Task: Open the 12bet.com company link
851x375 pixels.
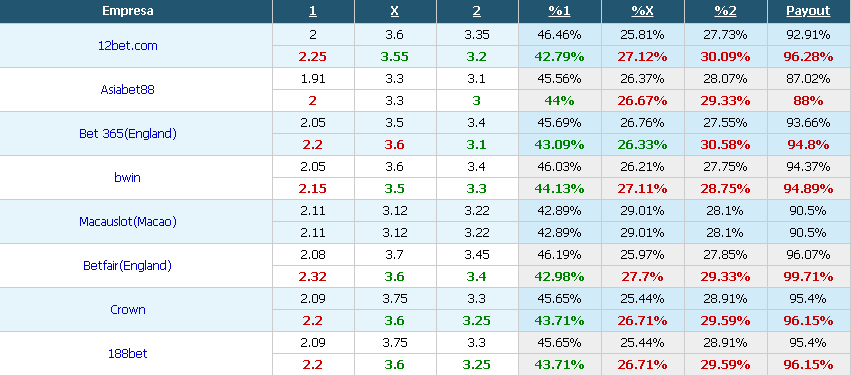Action: point(128,46)
